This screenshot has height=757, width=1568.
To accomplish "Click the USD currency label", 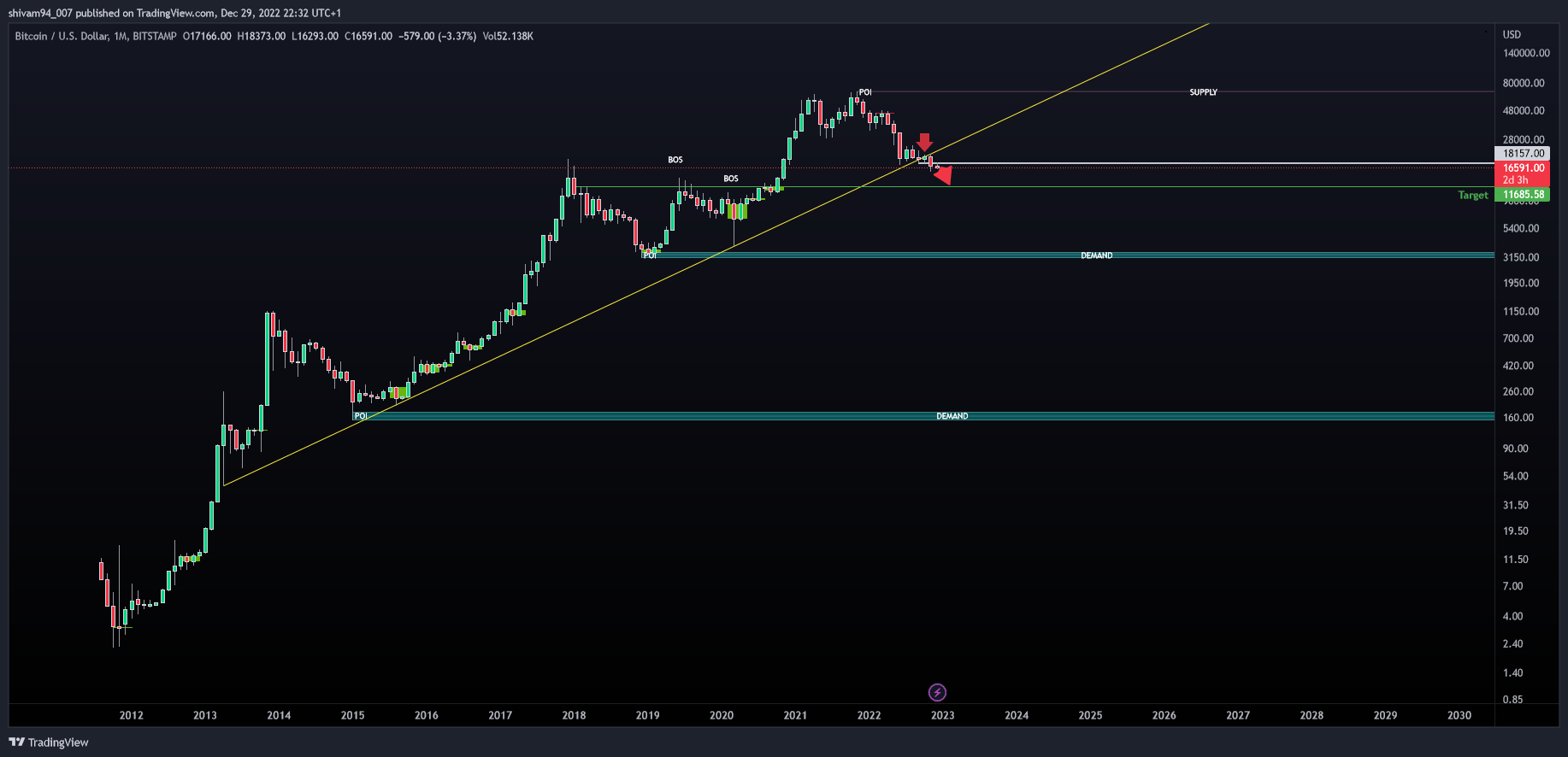I will coord(1512,35).
